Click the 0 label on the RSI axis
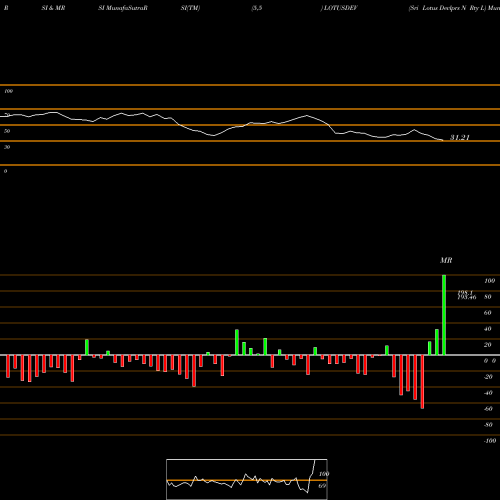Image resolution: width=500 pixels, height=500 pixels. pyautogui.click(x=6, y=171)
